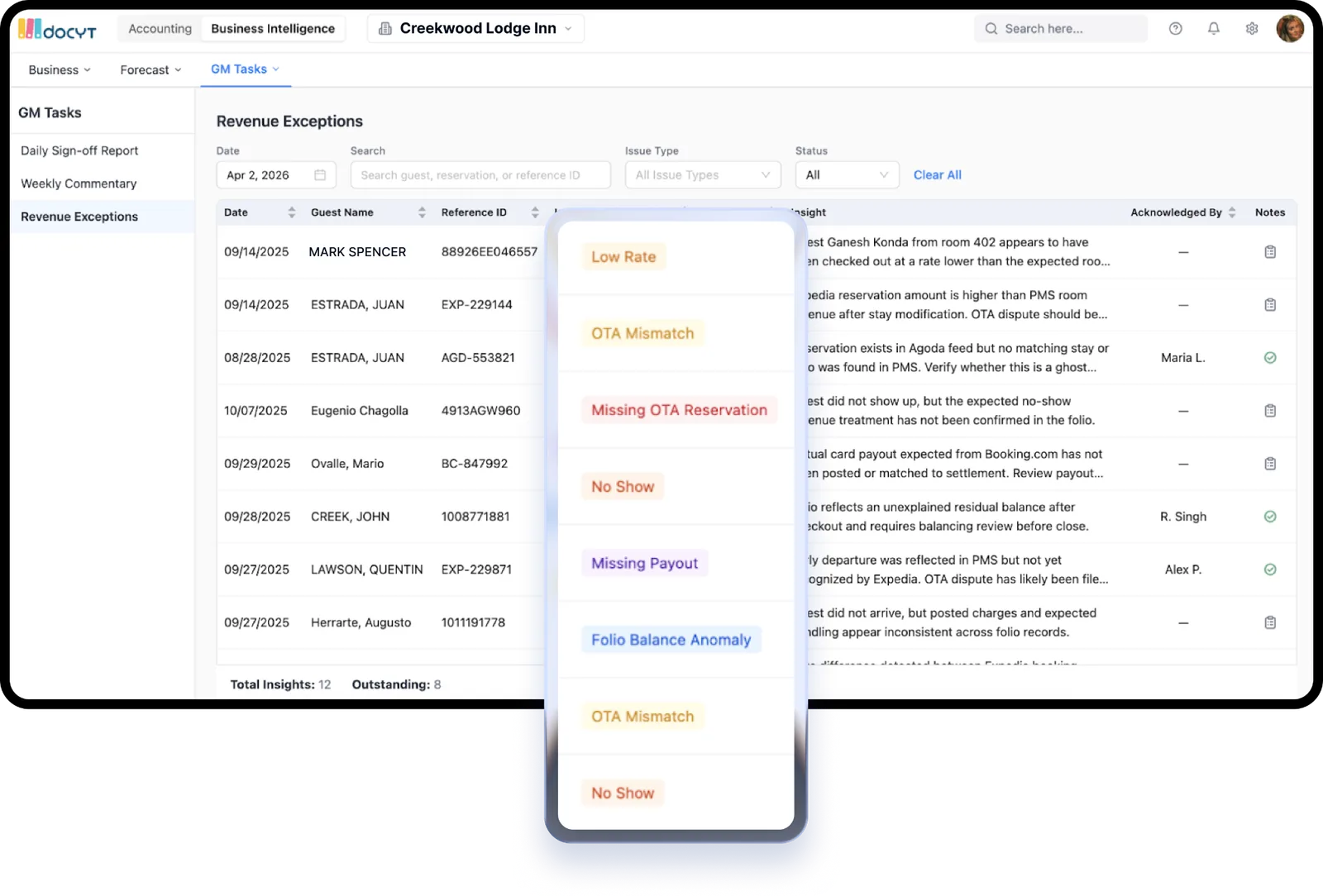Click the Apr 2, 2026 date field
The image size is (1323, 896).
pos(276,175)
